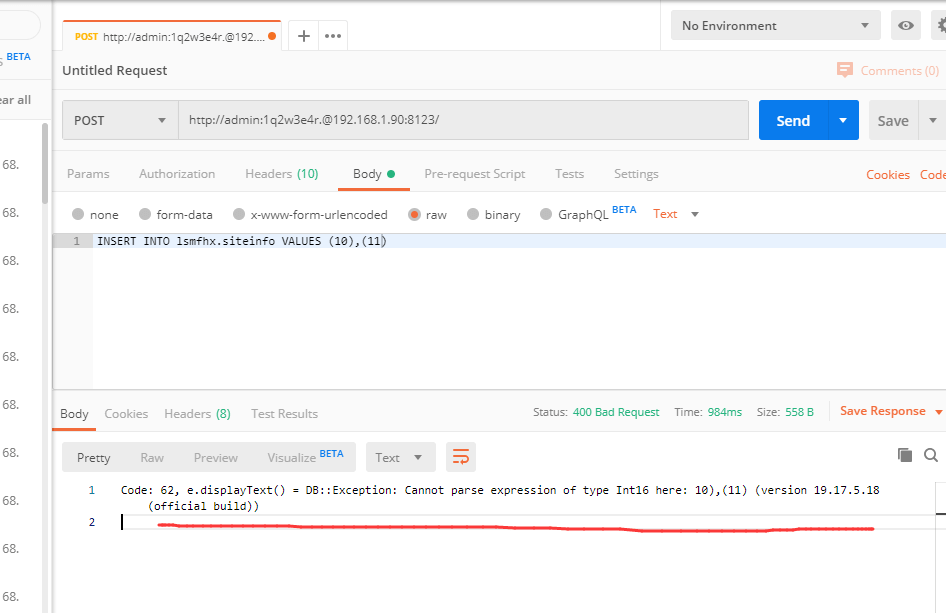The image size is (946, 613).
Task: Open the Send button arrow dropdown
Action: pos(843,120)
